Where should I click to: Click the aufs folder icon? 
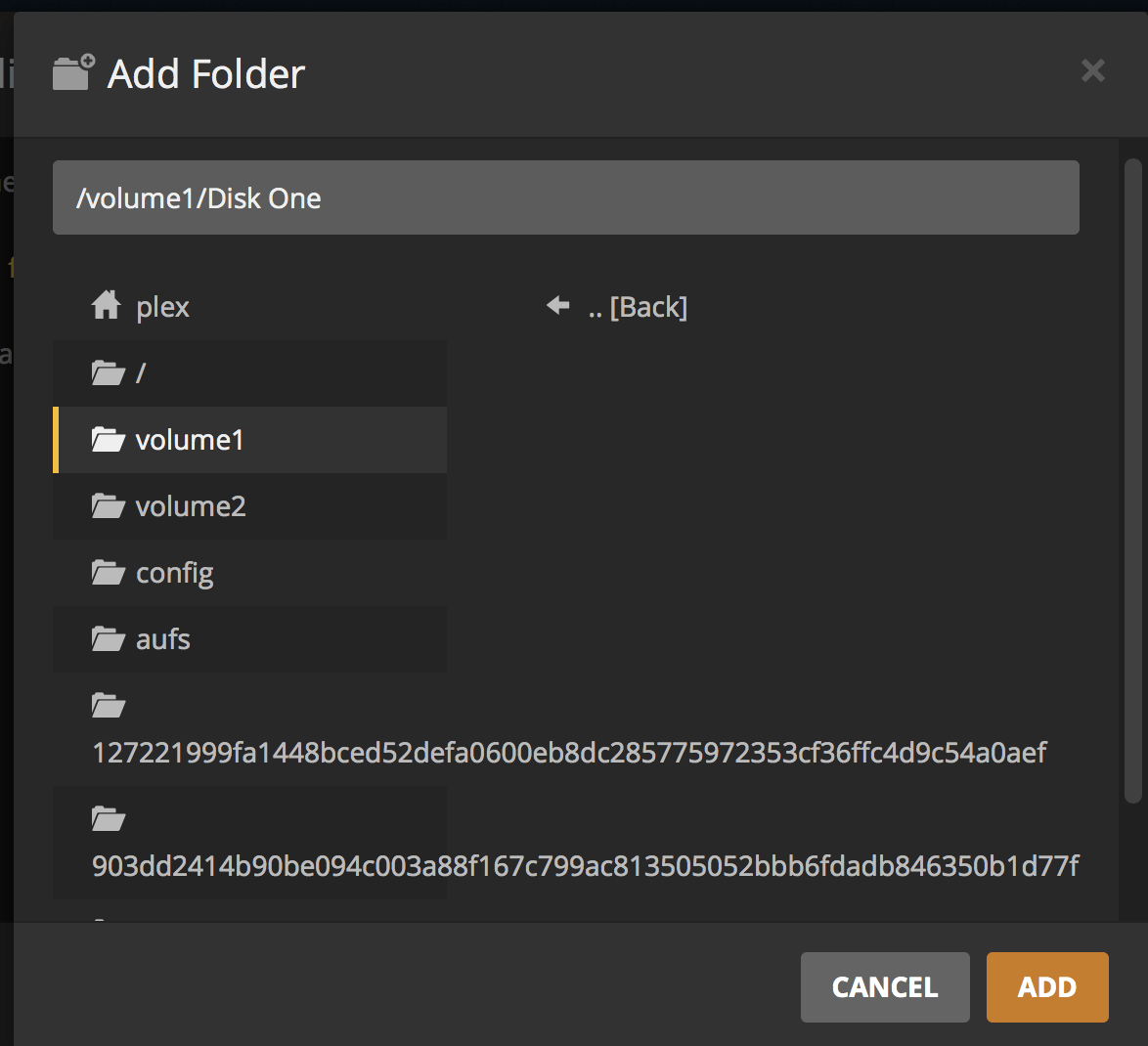click(x=108, y=639)
